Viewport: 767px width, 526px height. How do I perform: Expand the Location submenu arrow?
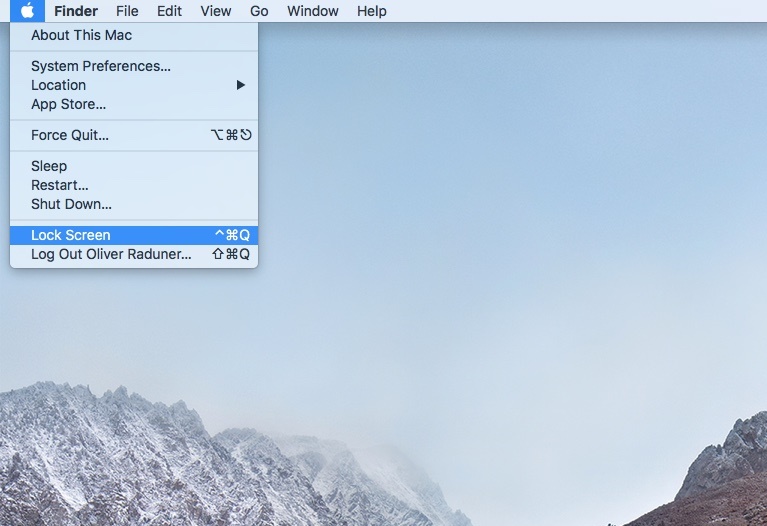[240, 85]
